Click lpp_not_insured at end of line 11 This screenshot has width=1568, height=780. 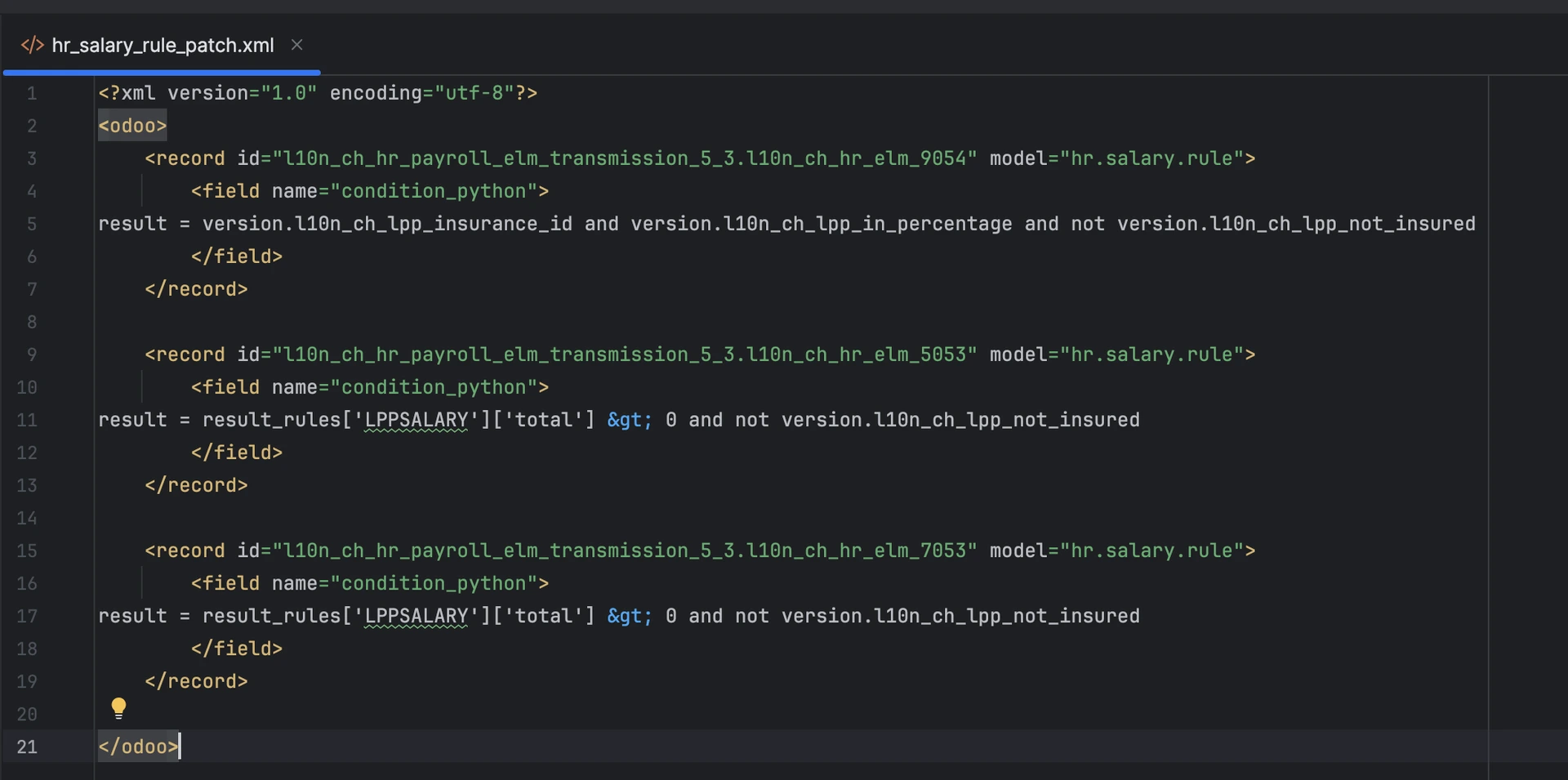tap(1053, 420)
